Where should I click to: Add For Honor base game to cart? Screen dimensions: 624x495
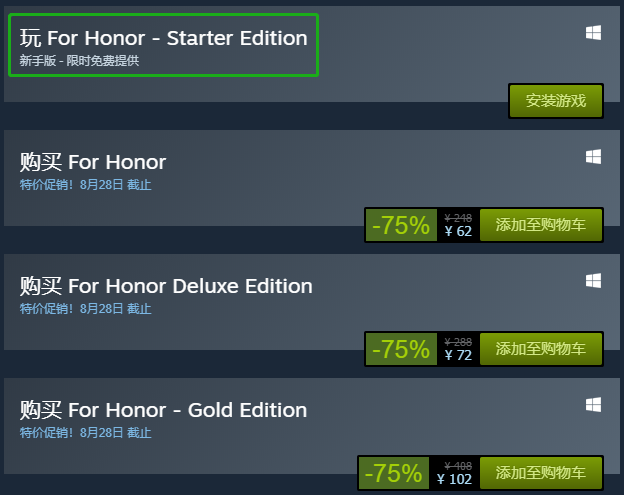click(541, 225)
